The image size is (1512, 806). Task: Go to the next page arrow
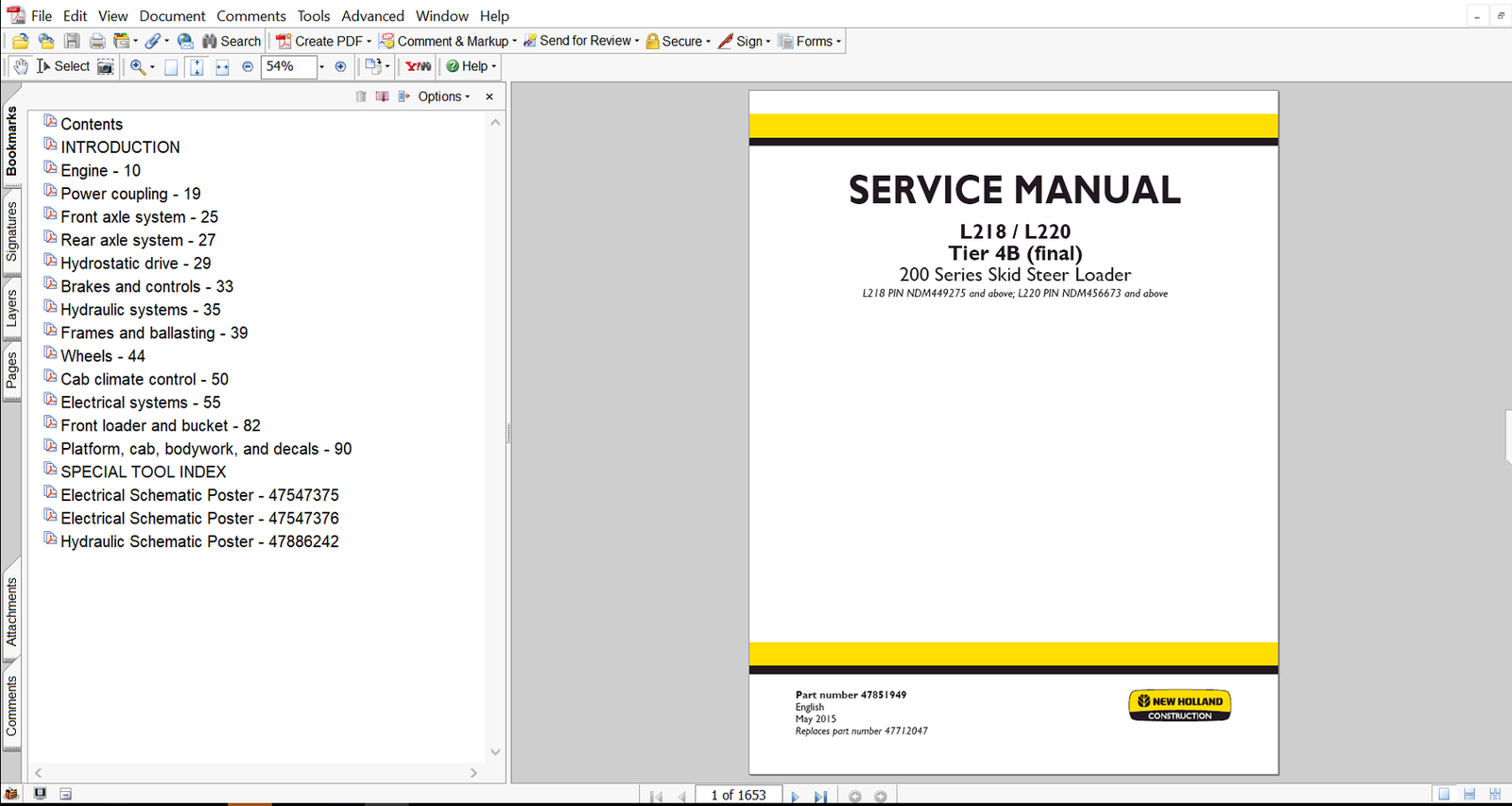point(795,796)
